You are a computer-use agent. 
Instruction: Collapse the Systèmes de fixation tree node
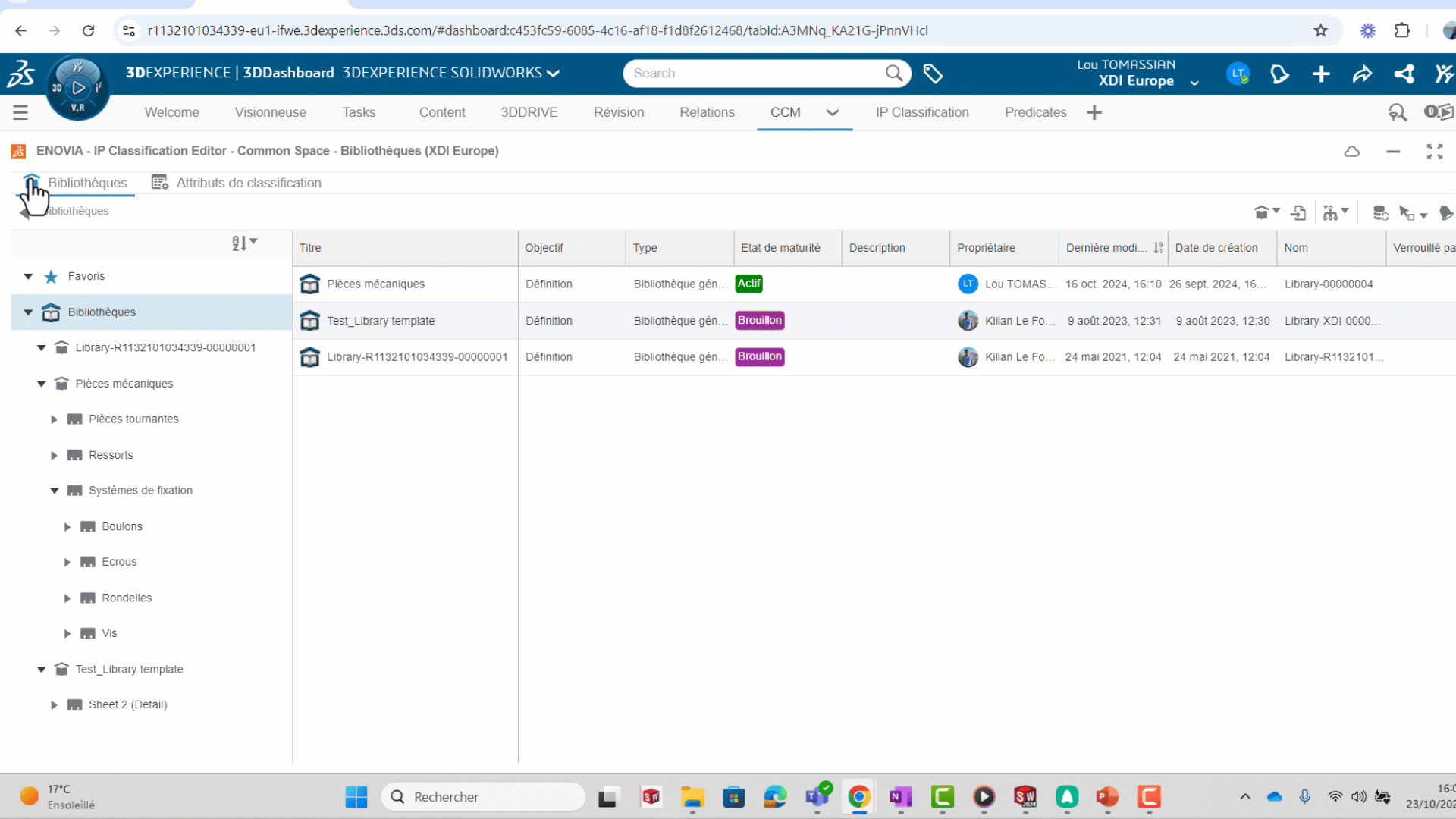coord(53,490)
